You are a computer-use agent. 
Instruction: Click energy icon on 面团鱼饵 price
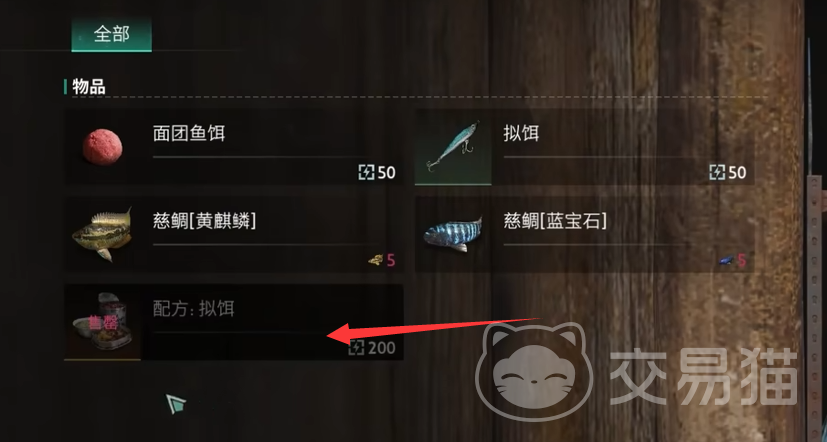366,172
